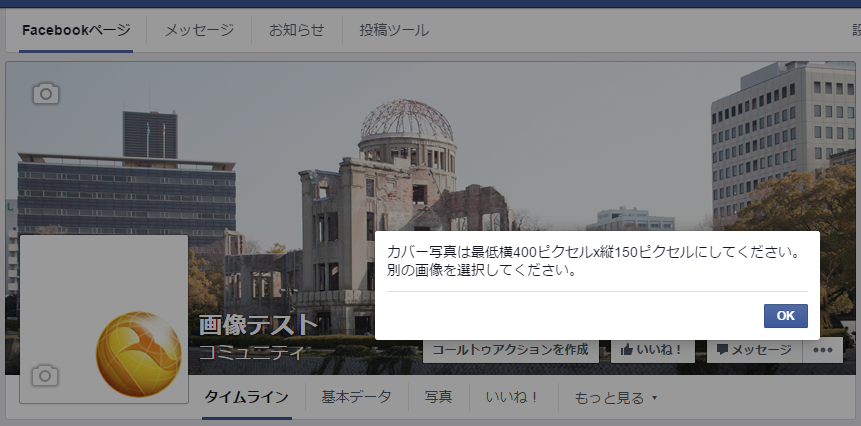Screen dimensions: 861x426
Task: Expand the もっと見る dropdown
Action: (x=615, y=397)
